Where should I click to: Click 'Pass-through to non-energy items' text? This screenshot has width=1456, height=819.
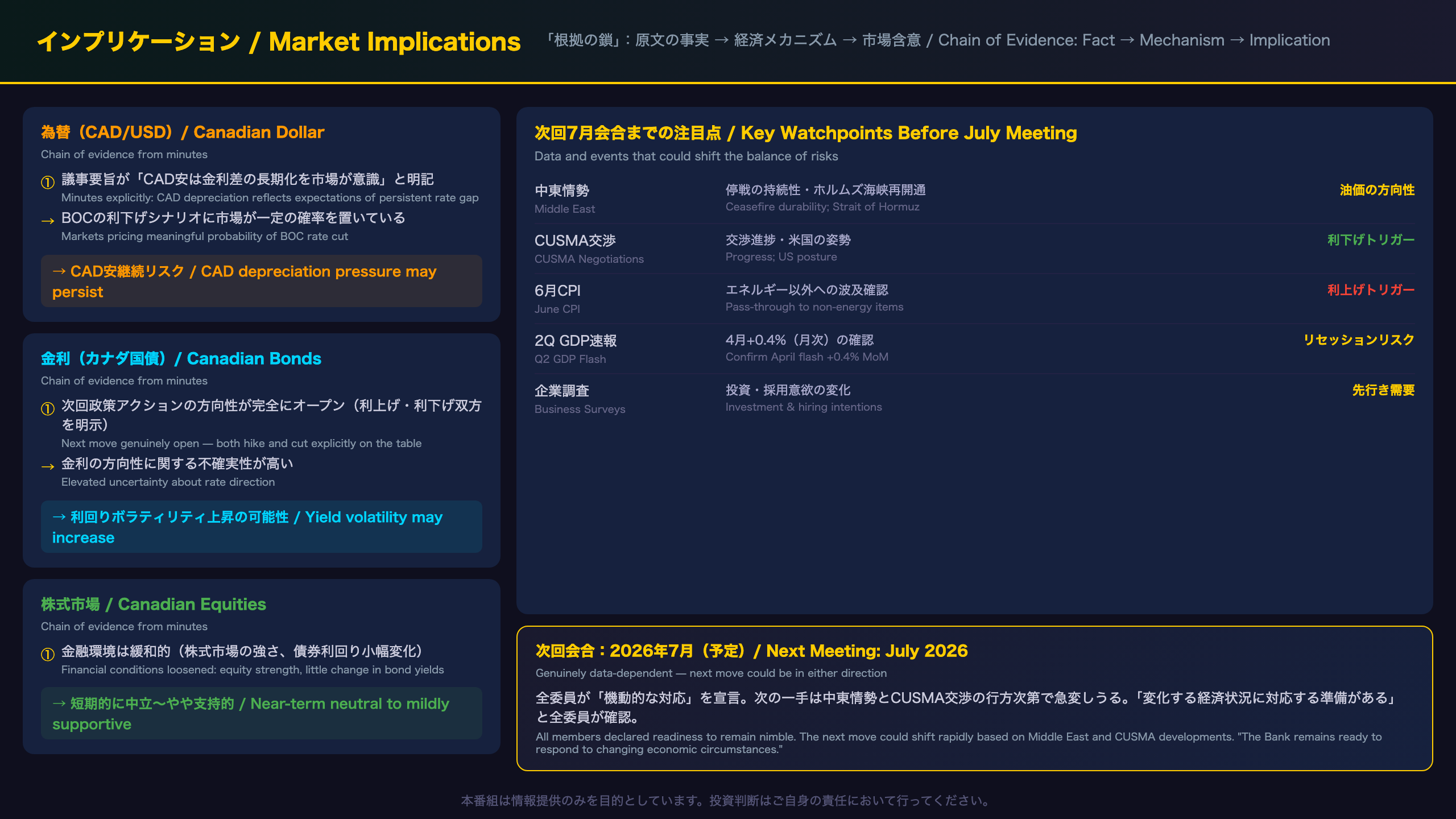point(814,307)
